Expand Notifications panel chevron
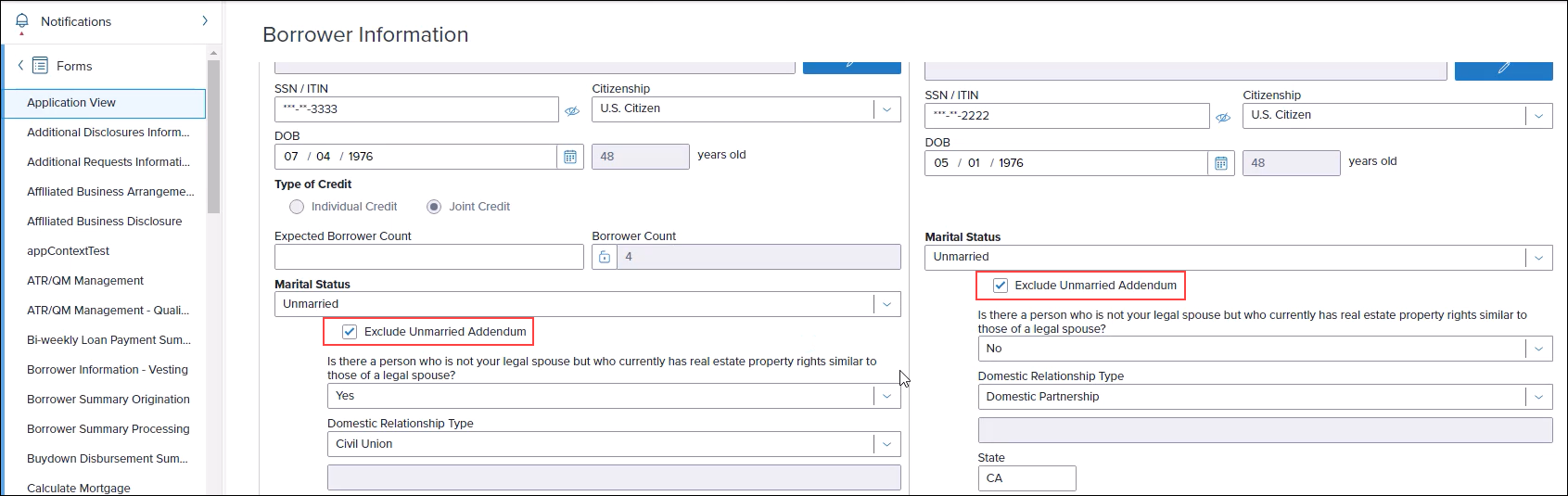 click(205, 20)
